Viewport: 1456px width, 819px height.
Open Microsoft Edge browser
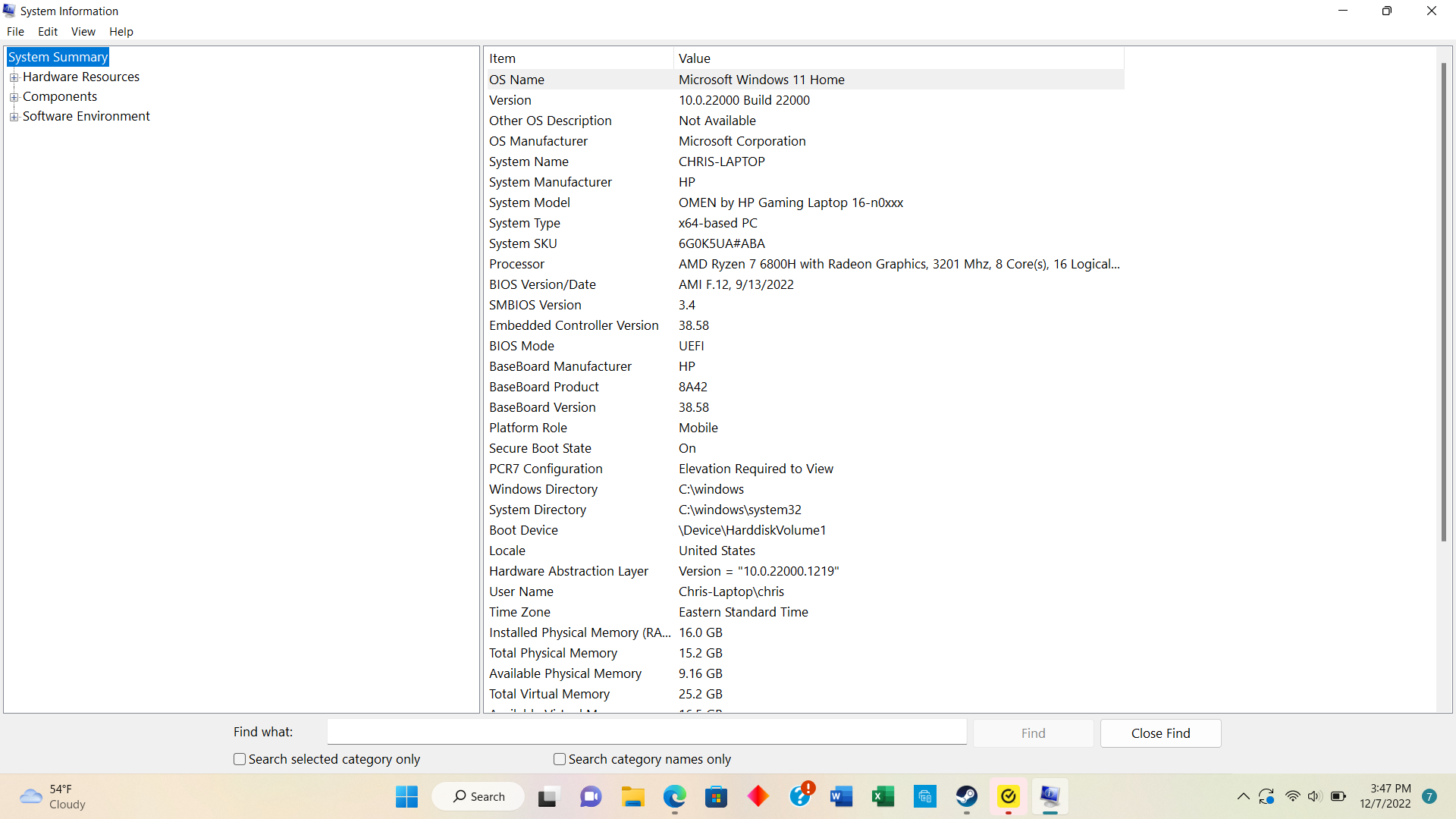[676, 796]
